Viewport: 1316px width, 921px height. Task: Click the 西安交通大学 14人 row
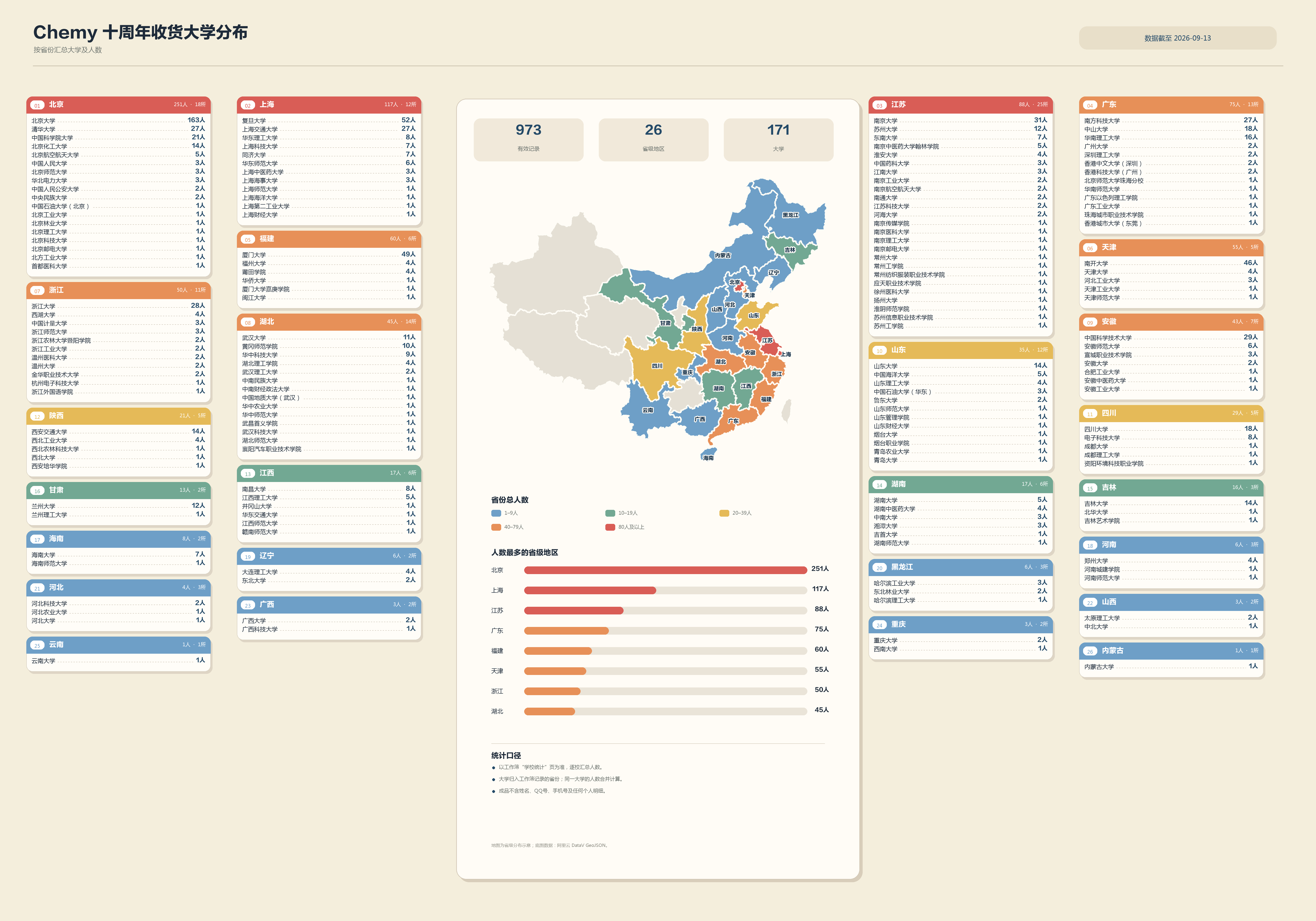(118, 432)
